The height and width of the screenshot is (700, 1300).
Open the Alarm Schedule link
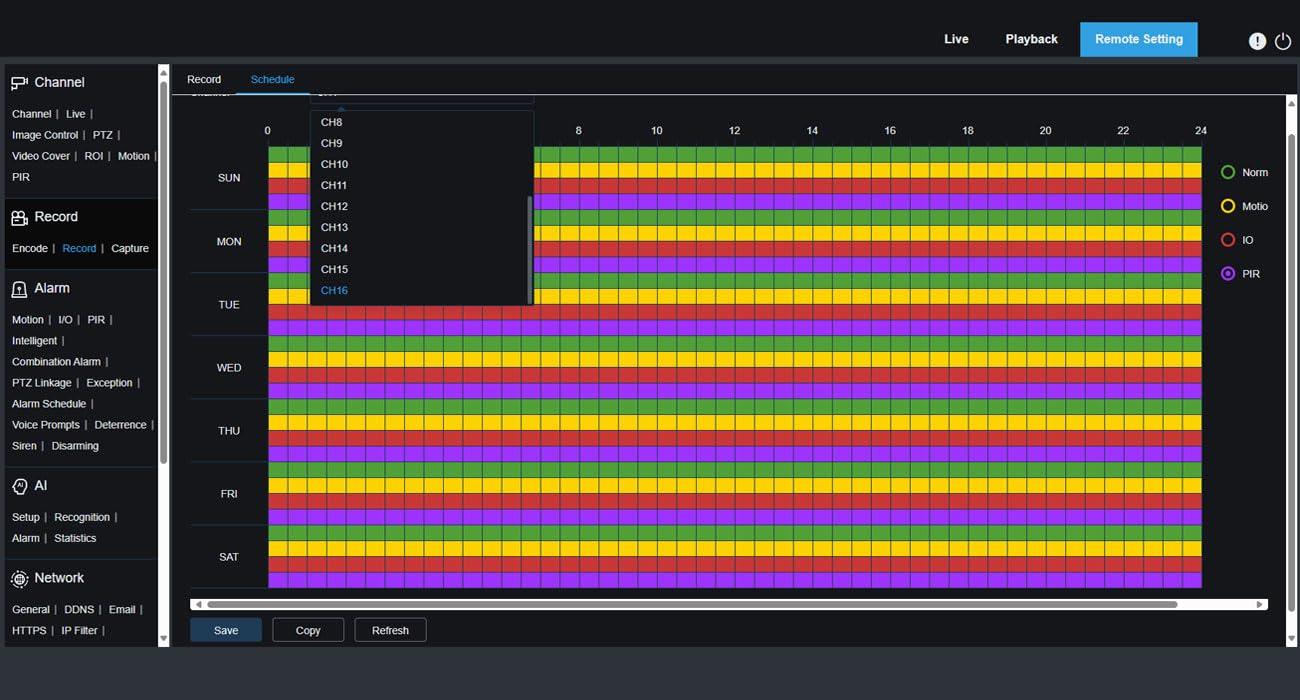[49, 404]
